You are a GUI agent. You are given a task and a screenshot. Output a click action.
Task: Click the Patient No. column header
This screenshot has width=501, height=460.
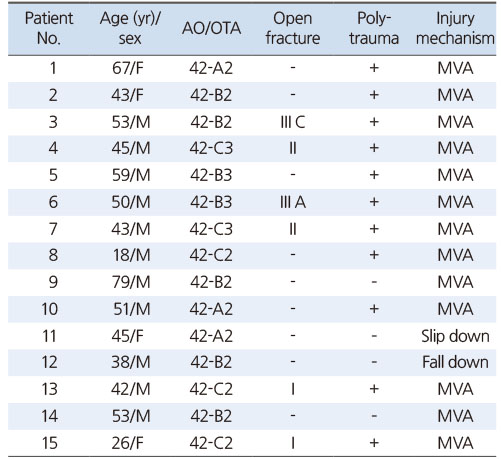pos(49,28)
